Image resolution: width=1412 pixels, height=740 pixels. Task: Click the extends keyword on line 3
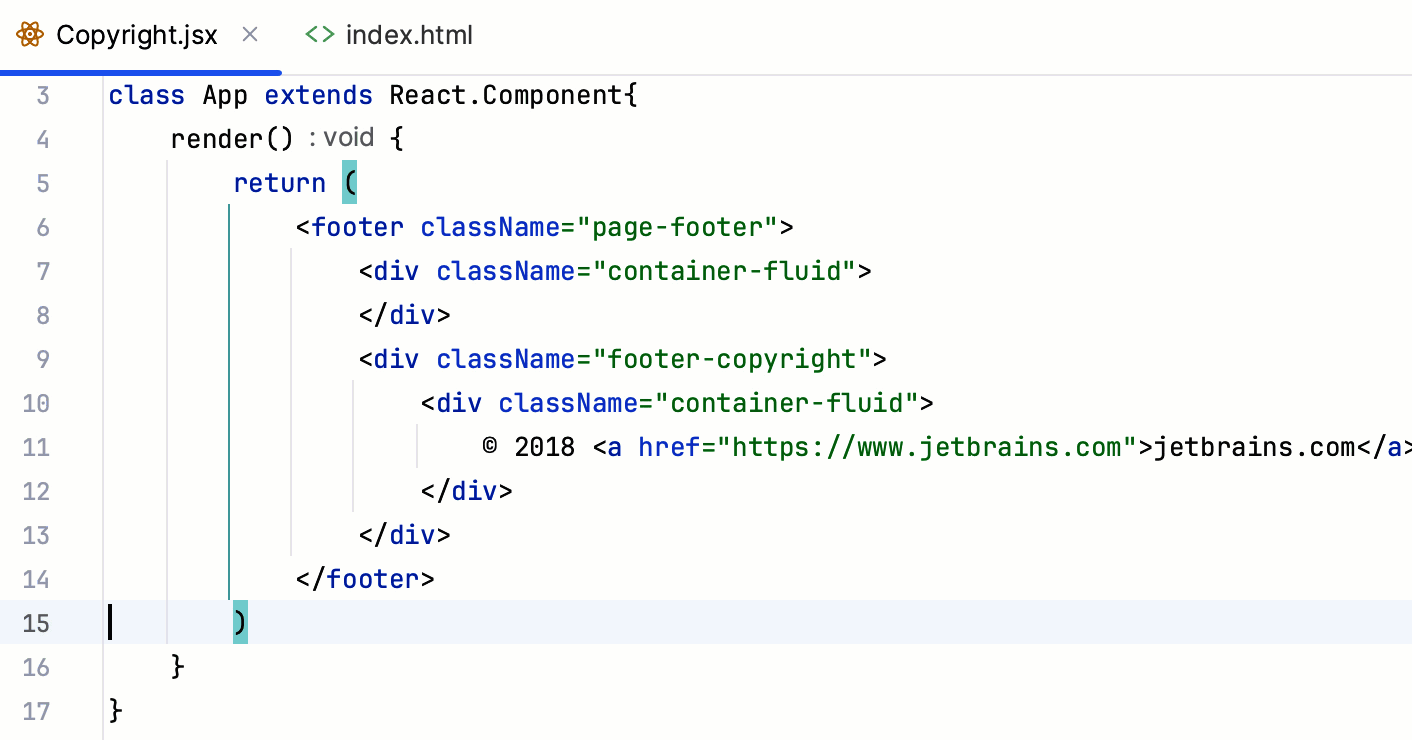click(318, 95)
